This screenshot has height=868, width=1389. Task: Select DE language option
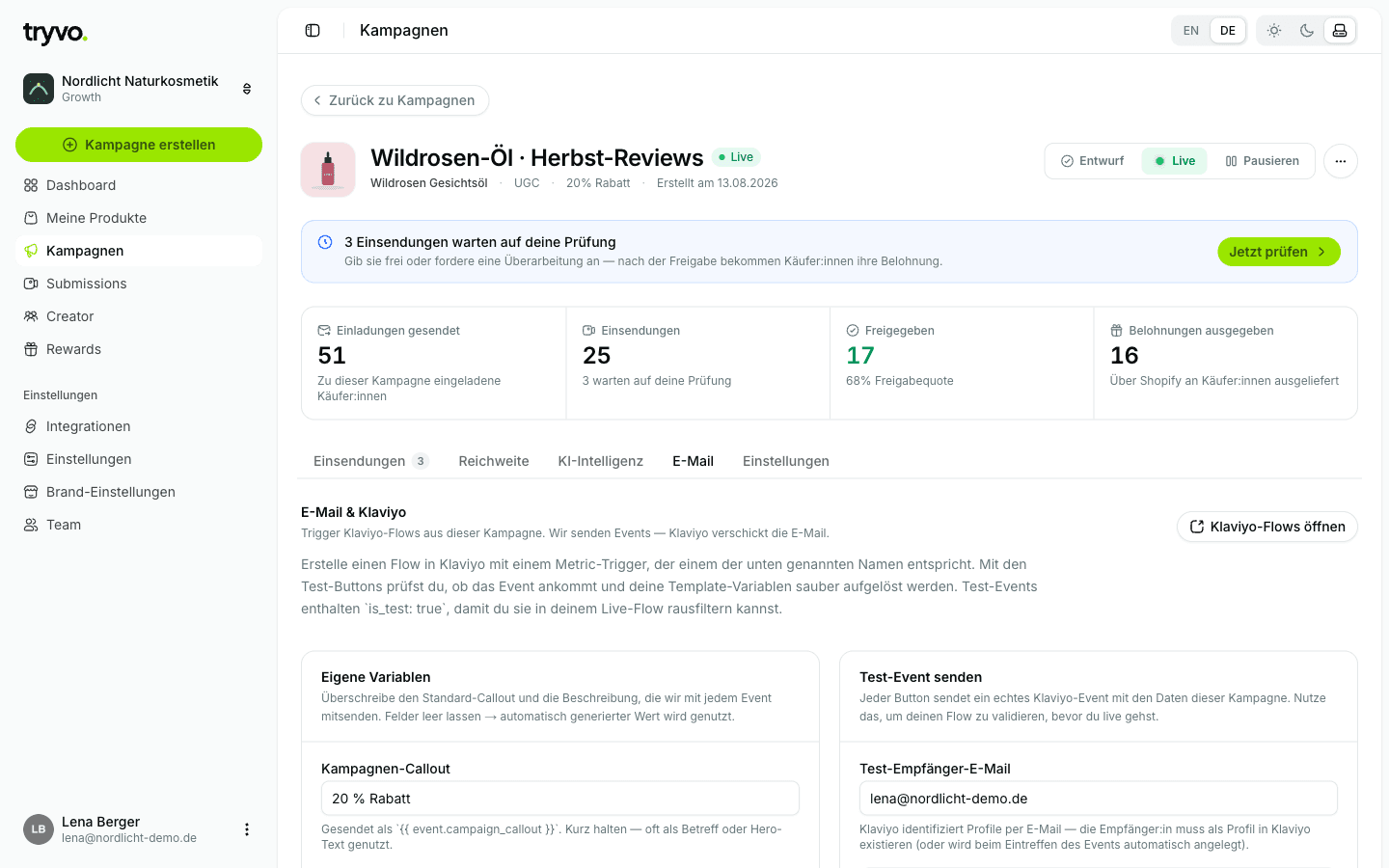click(x=1228, y=31)
